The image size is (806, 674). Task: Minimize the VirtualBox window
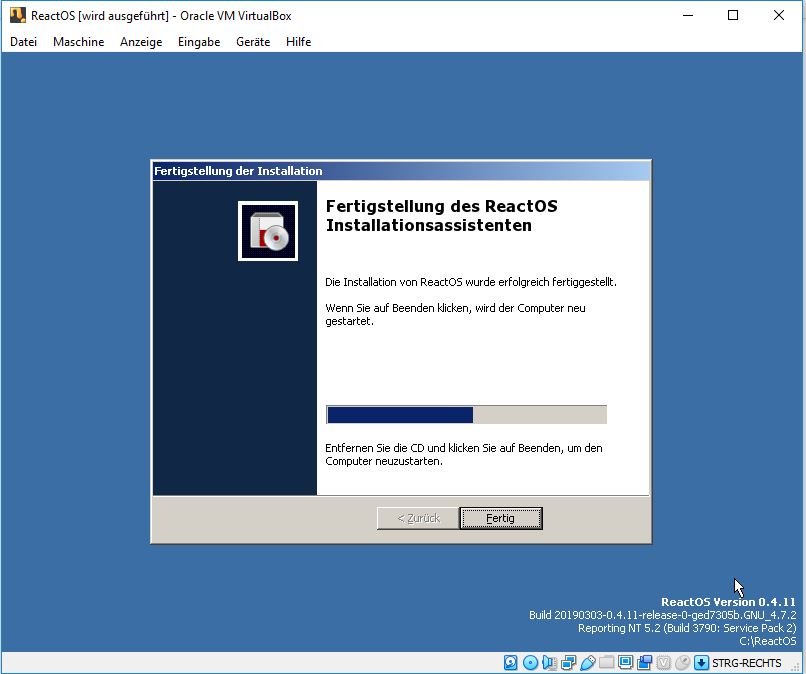click(x=688, y=15)
